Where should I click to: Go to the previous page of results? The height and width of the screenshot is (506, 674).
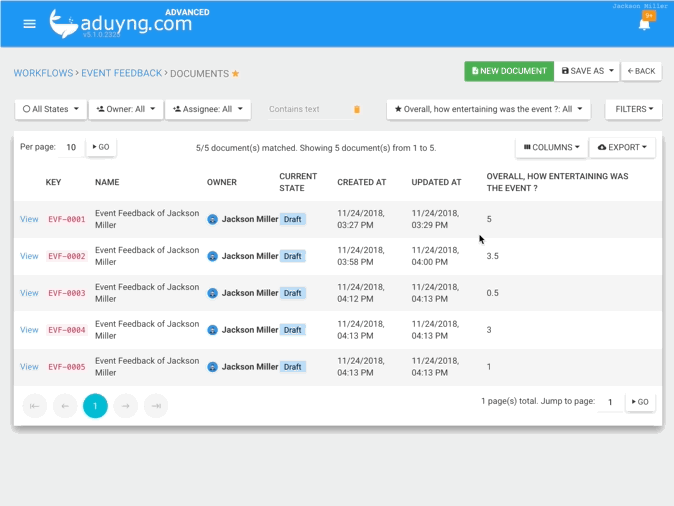point(65,406)
